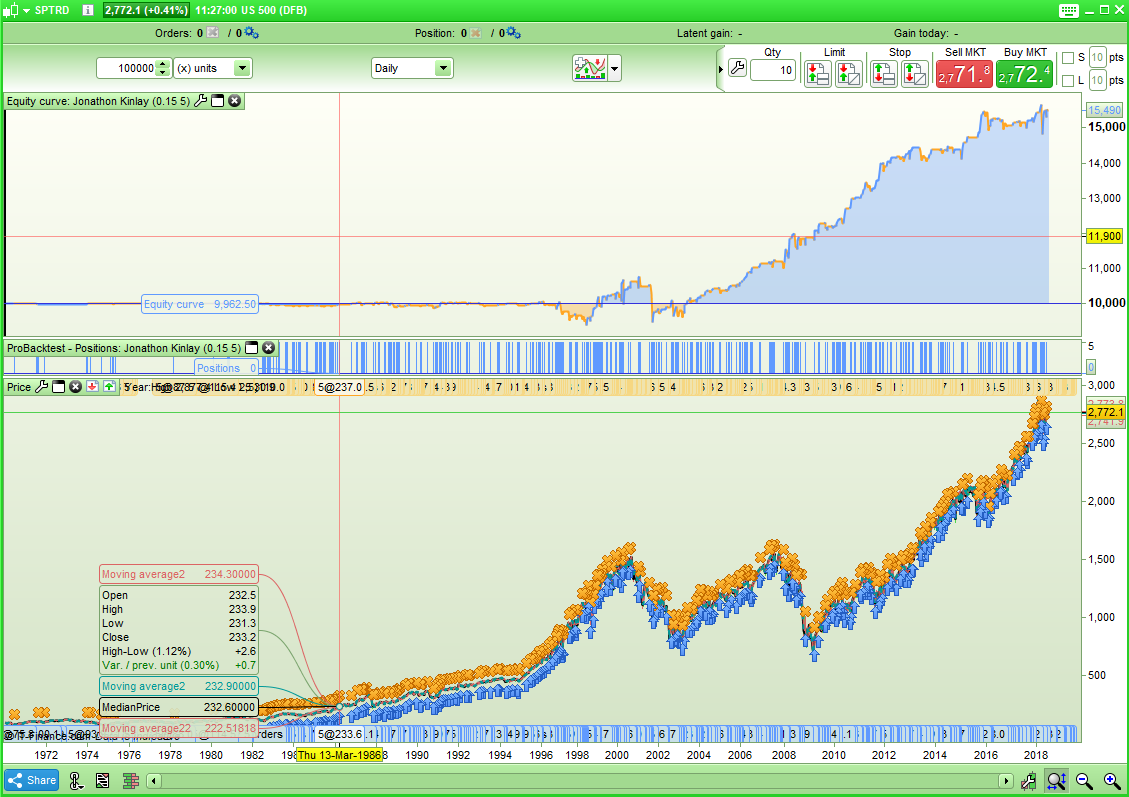This screenshot has width=1129, height=797.
Task: Click the Positions 0 label
Action: tap(226, 368)
